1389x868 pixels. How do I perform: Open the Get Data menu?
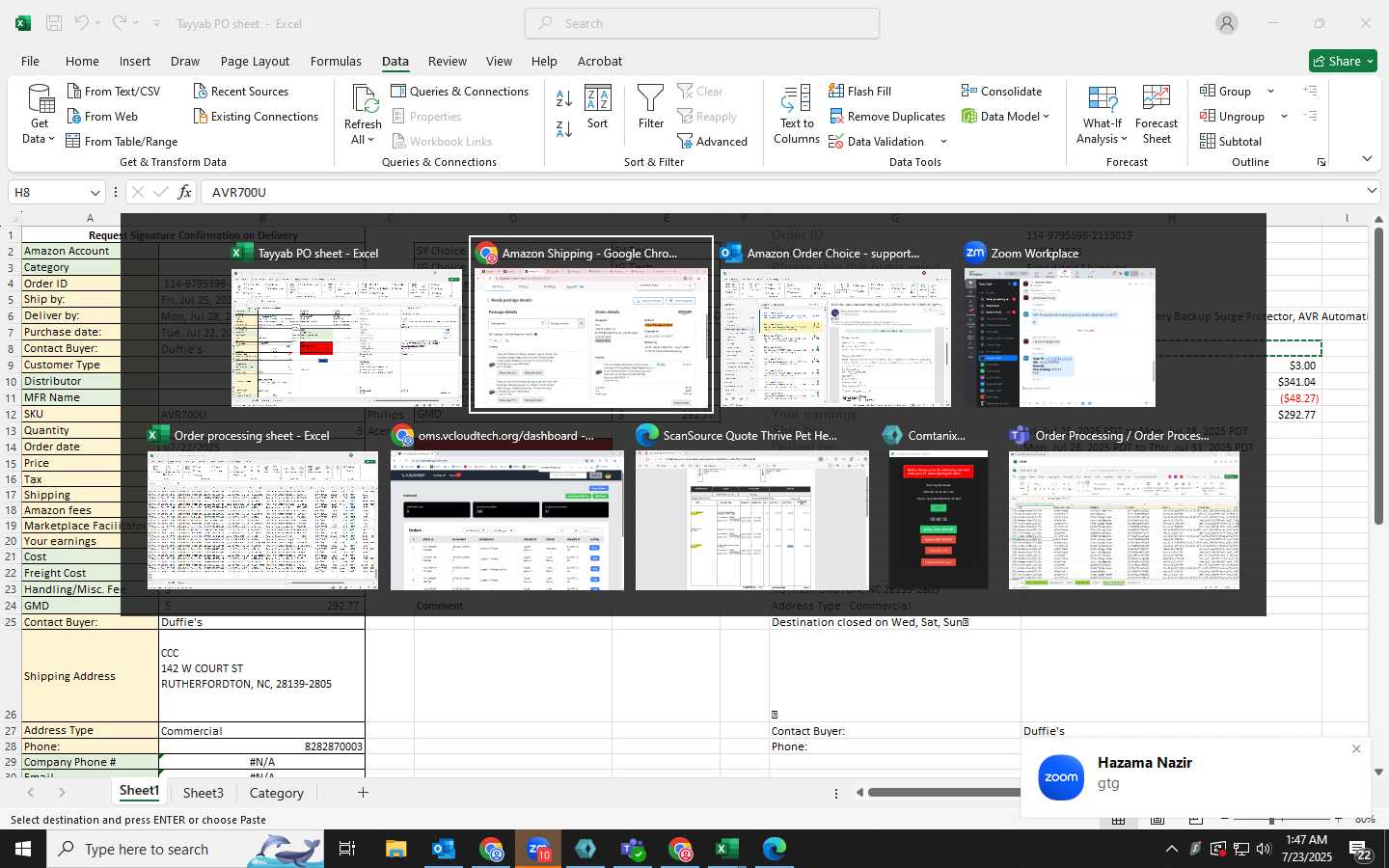pos(40,115)
